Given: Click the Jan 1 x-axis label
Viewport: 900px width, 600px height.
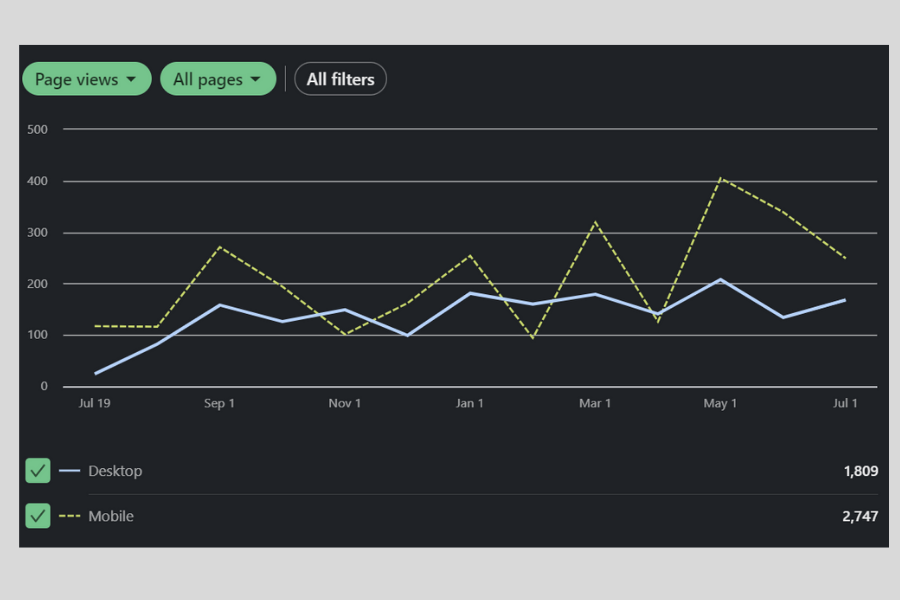Looking at the screenshot, I should coord(469,403).
